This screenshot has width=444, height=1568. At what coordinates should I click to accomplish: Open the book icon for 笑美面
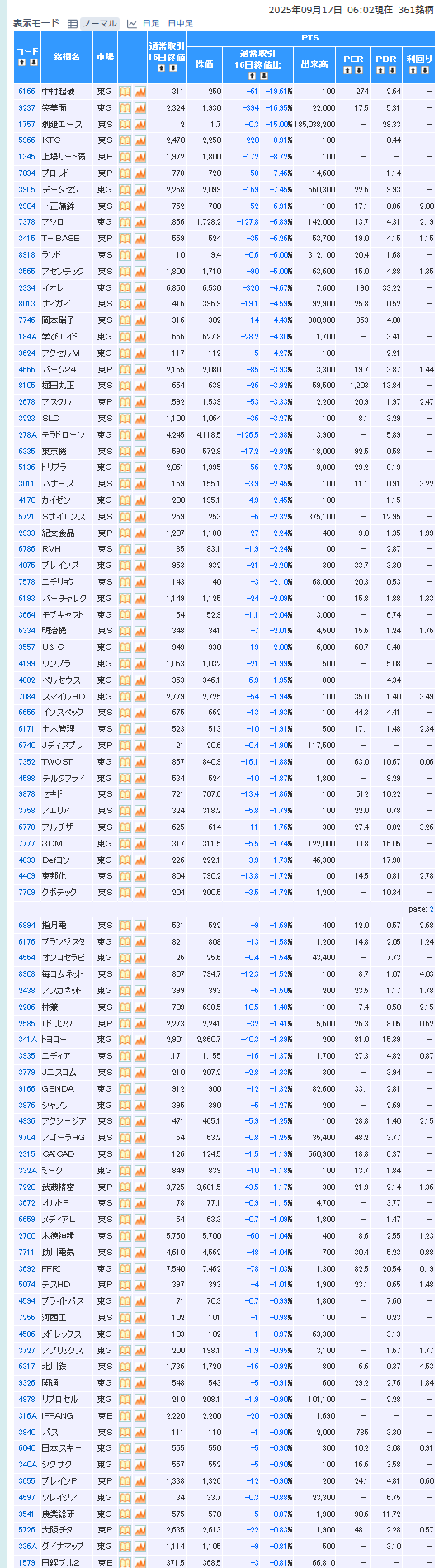[x=125, y=108]
